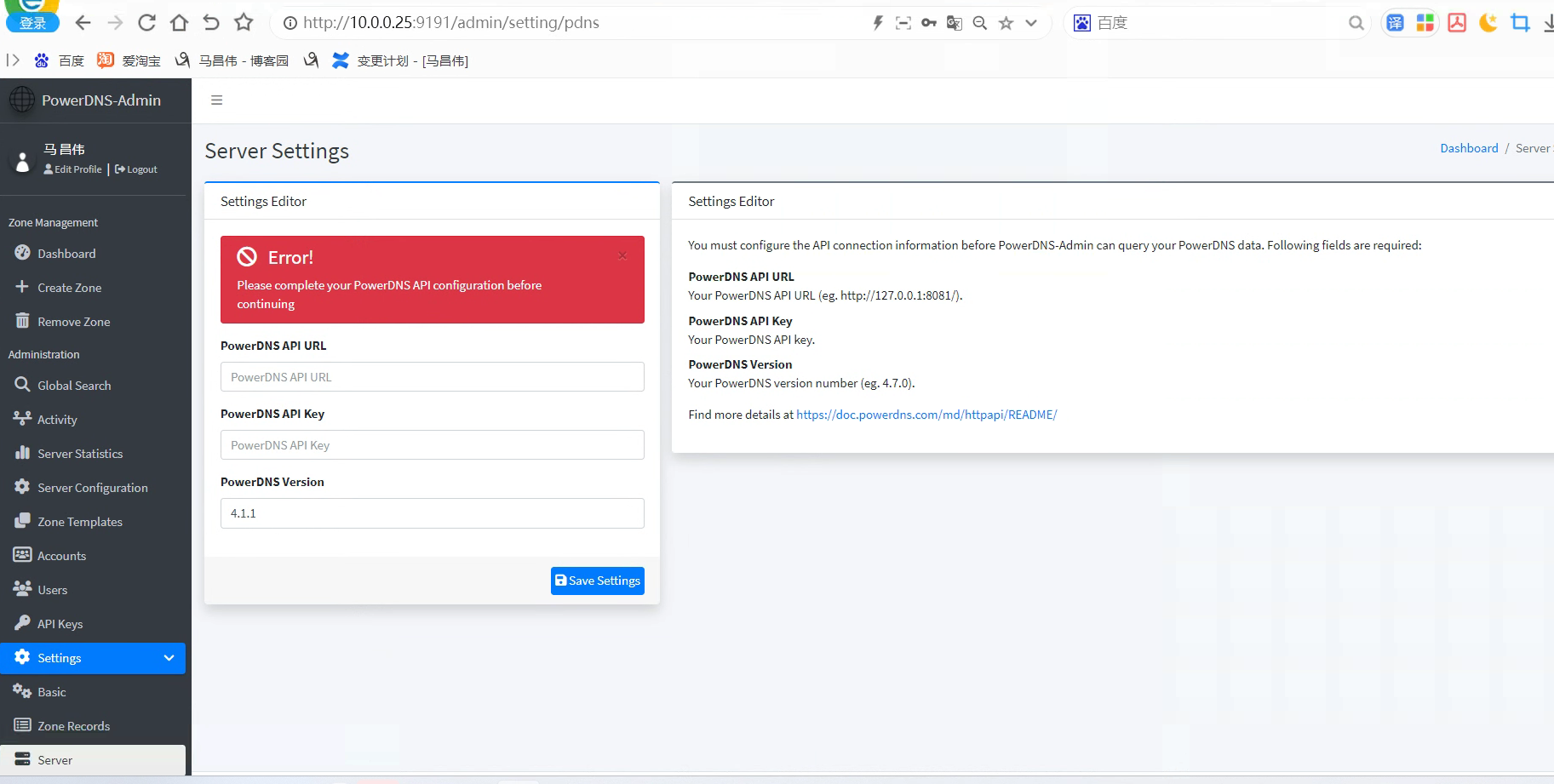Go forward with the browser forward arrow
Screen dimensions: 1554x784
pyautogui.click(x=115, y=23)
